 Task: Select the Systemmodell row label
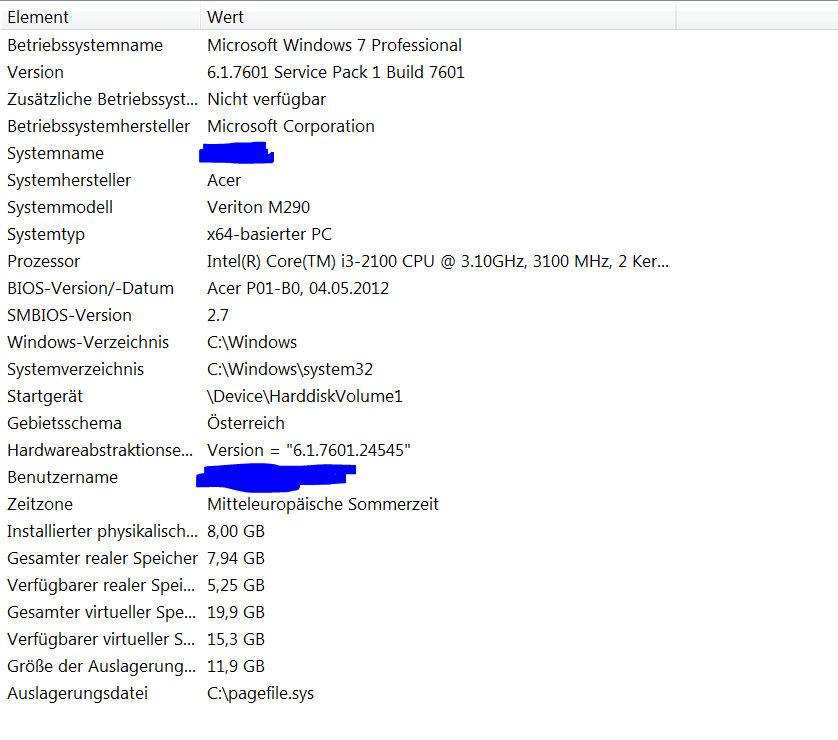point(60,207)
